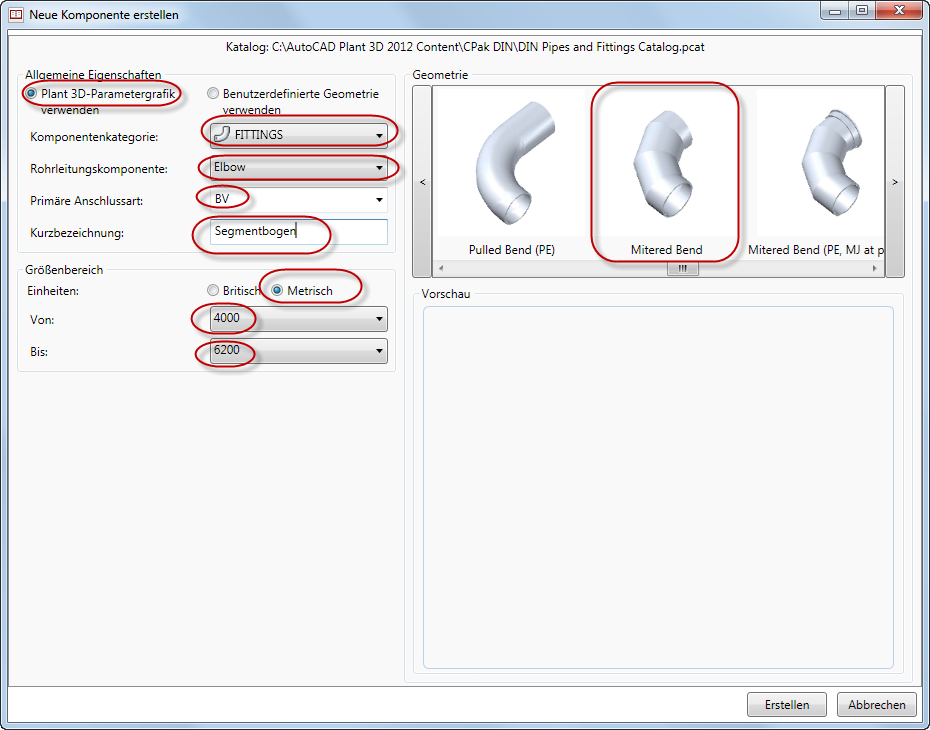Open the Bis size 6200 dropdown
Viewport: 930px width, 730px height.
299,350
